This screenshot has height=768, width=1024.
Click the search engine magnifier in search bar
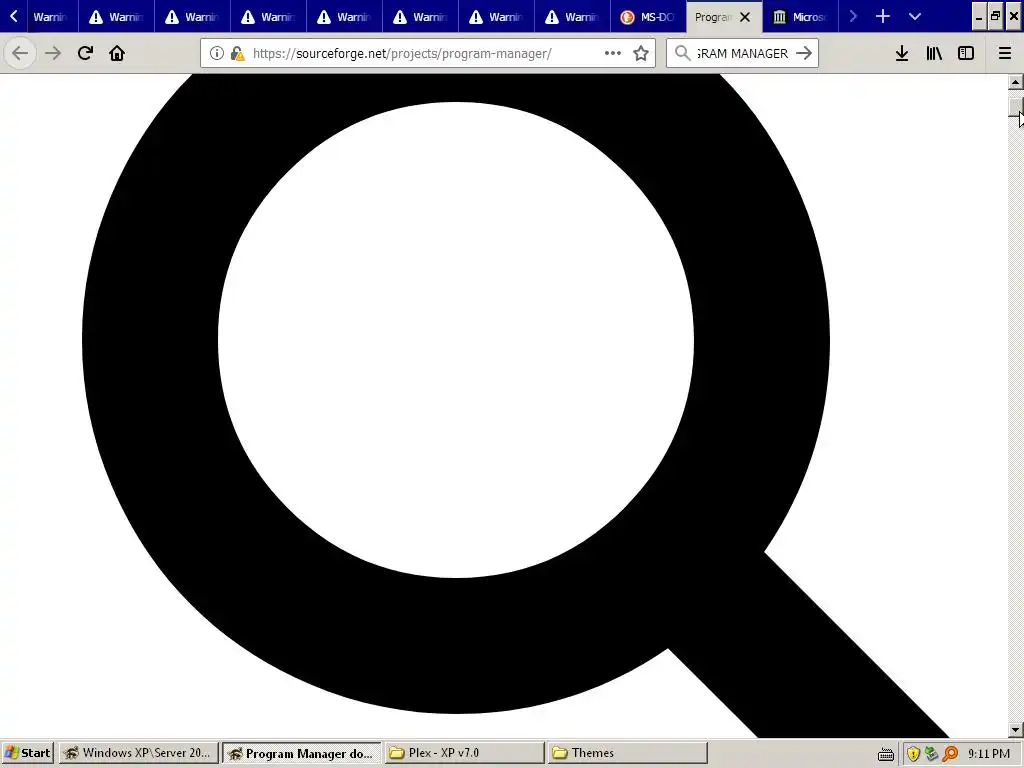[682, 53]
